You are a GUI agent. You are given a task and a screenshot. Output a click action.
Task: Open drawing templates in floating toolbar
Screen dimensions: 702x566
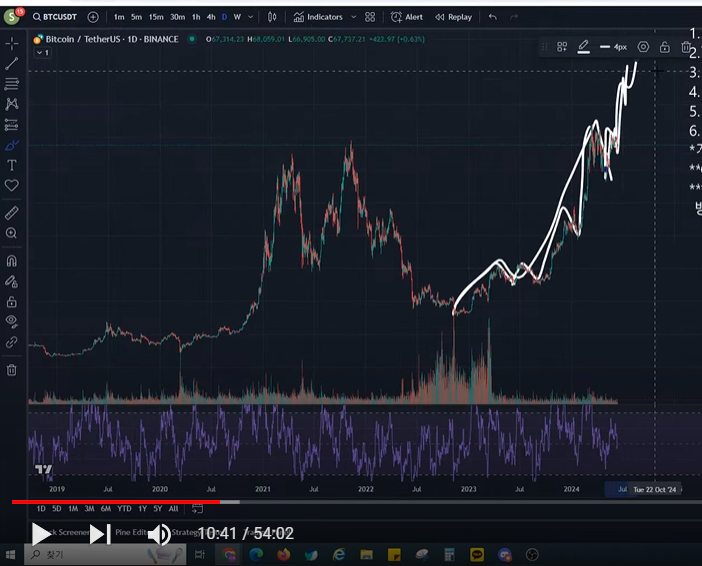tap(562, 47)
